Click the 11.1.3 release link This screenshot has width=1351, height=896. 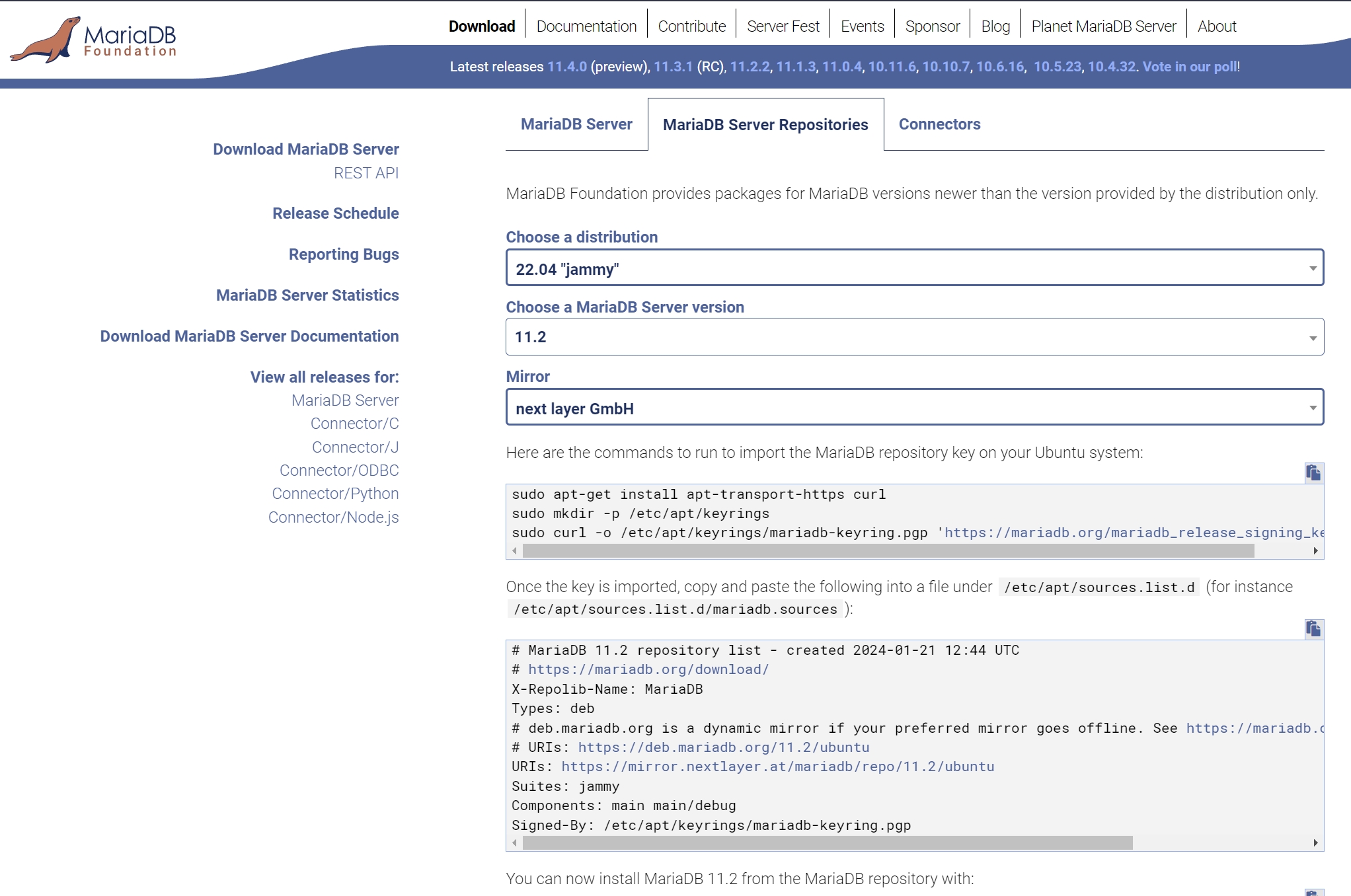click(796, 67)
